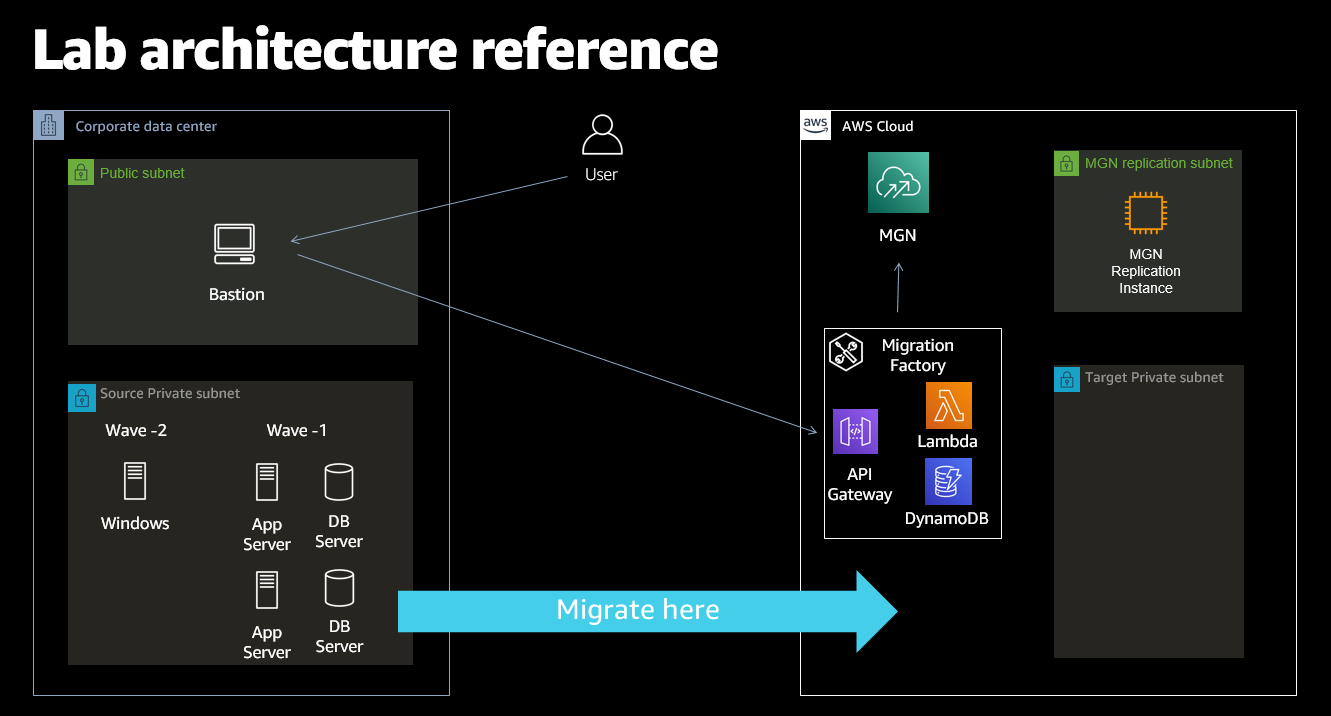Click the 'Lambda' label text
Screen dimensions: 1331x716
948,441
